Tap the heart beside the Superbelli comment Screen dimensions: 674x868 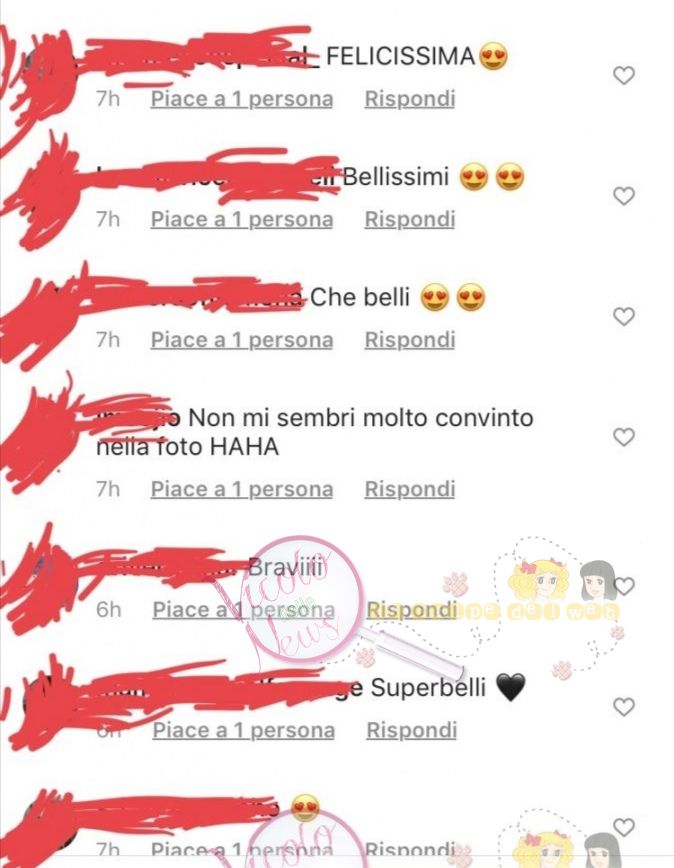coord(624,707)
